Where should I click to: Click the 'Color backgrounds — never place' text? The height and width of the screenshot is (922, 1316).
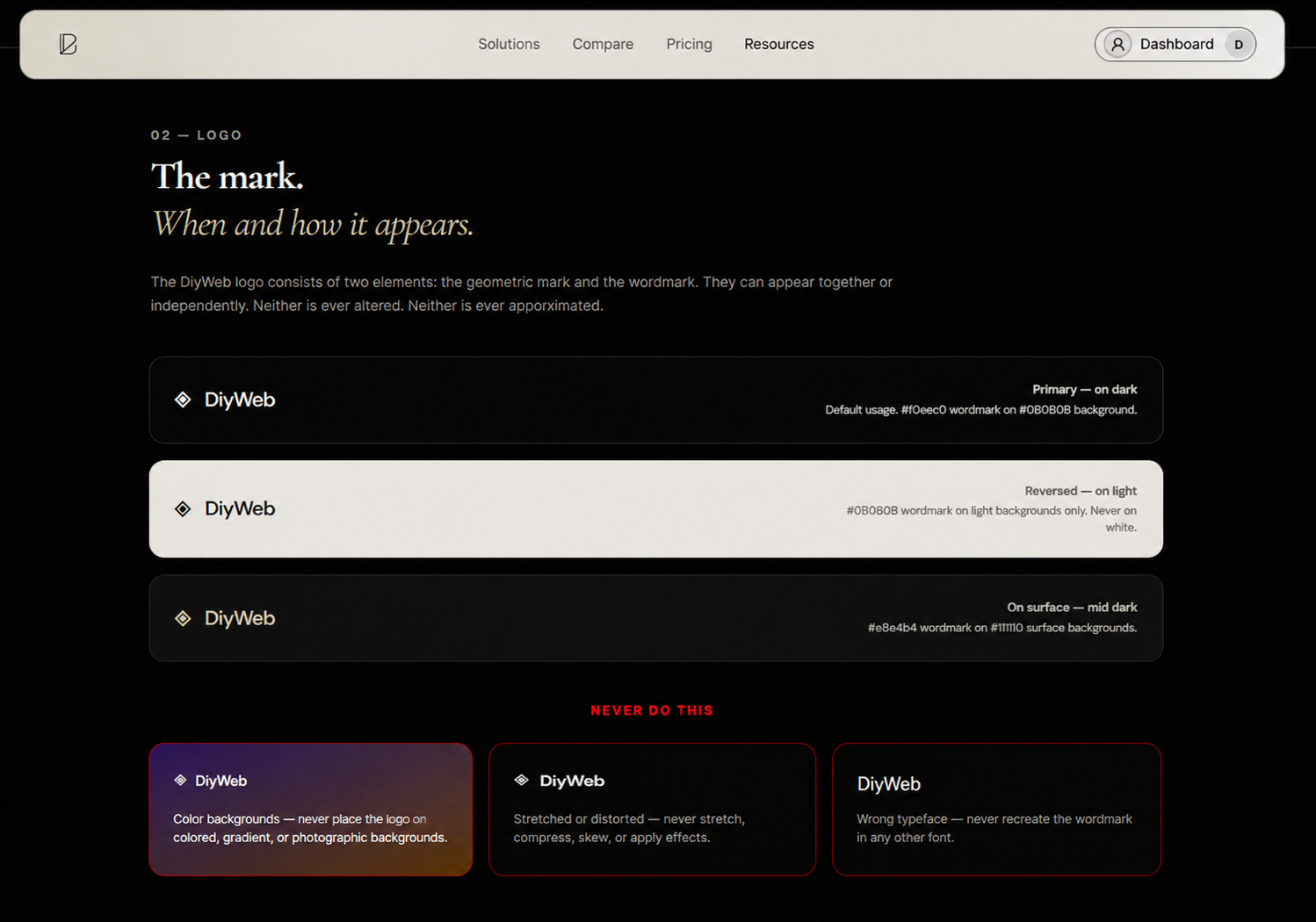(310, 828)
